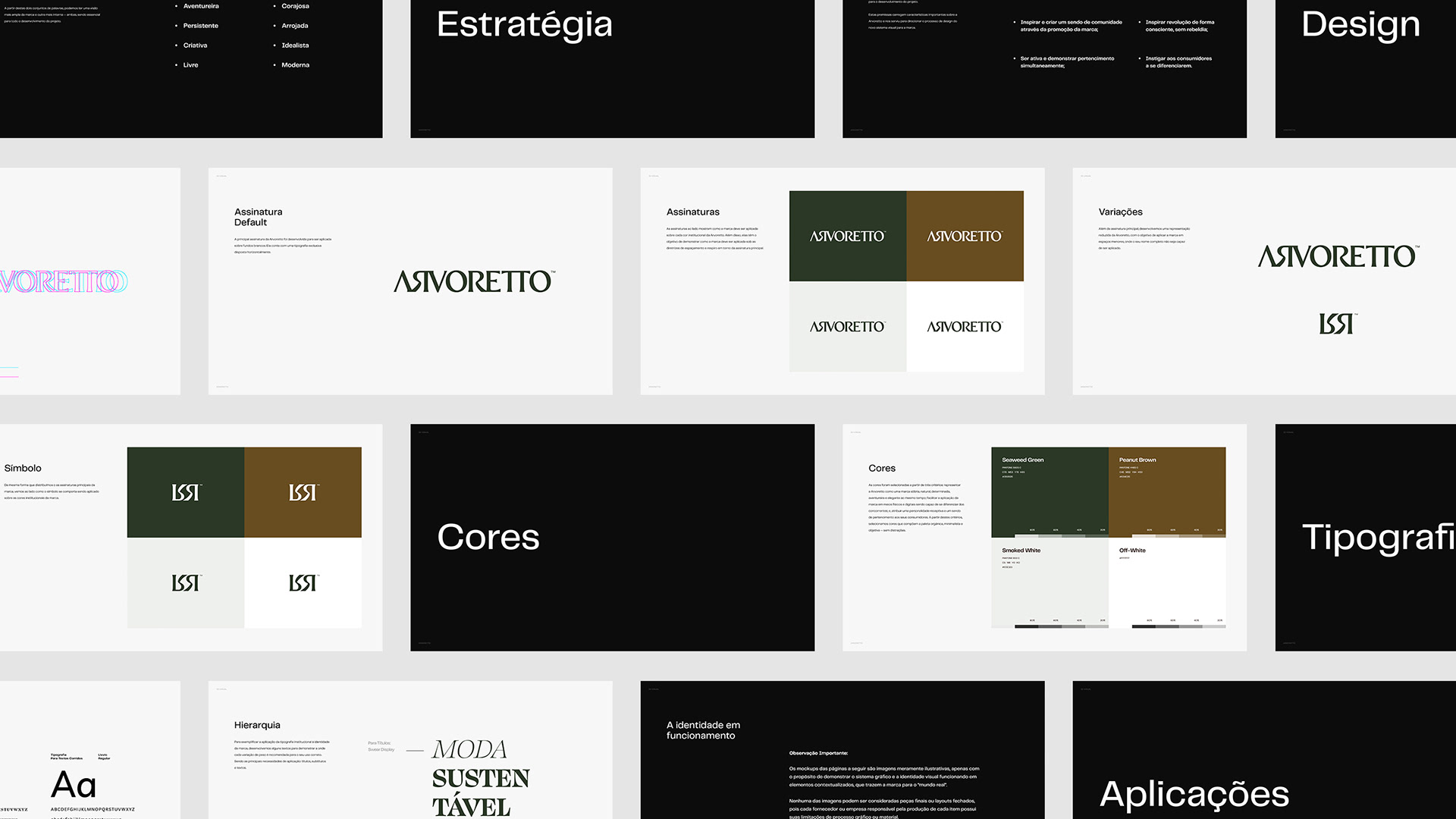The width and height of the screenshot is (1456, 819).
Task: Click the 'Assinaturas' heading
Action: click(693, 212)
